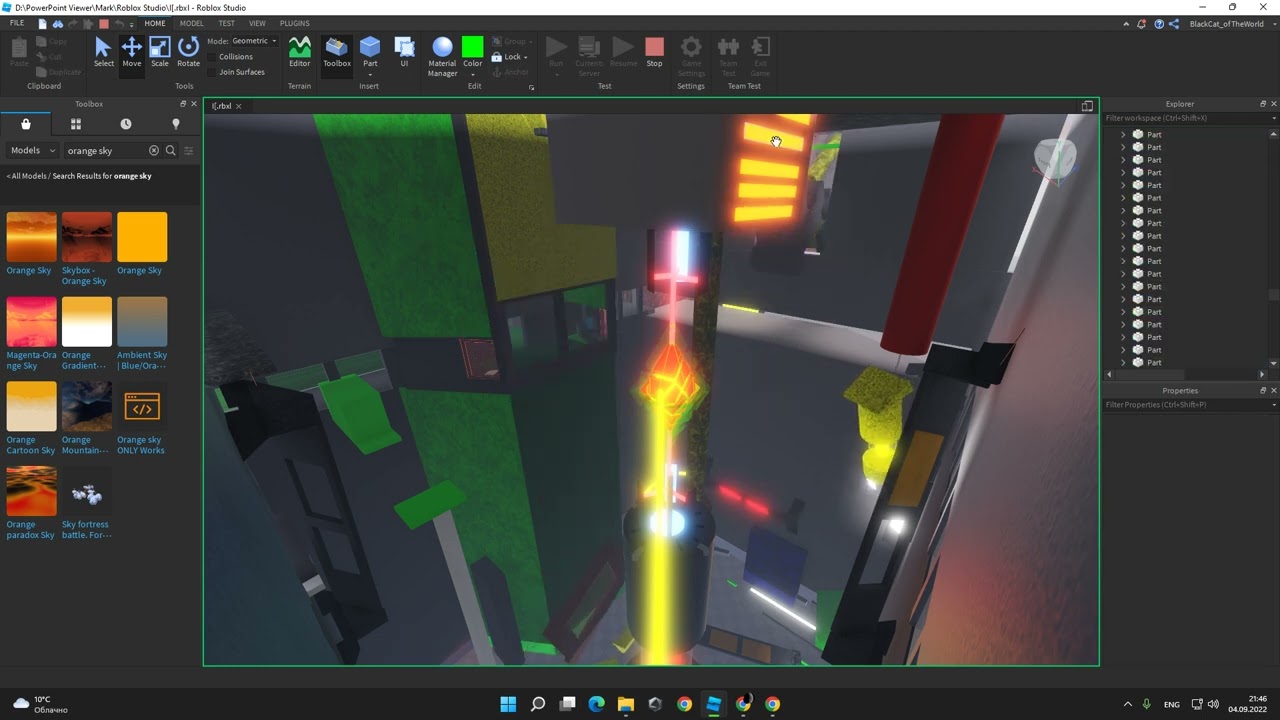The width and height of the screenshot is (1280, 720).
Task: Click the Explorer vertical scrollbar down arrow
Action: 1273,363
